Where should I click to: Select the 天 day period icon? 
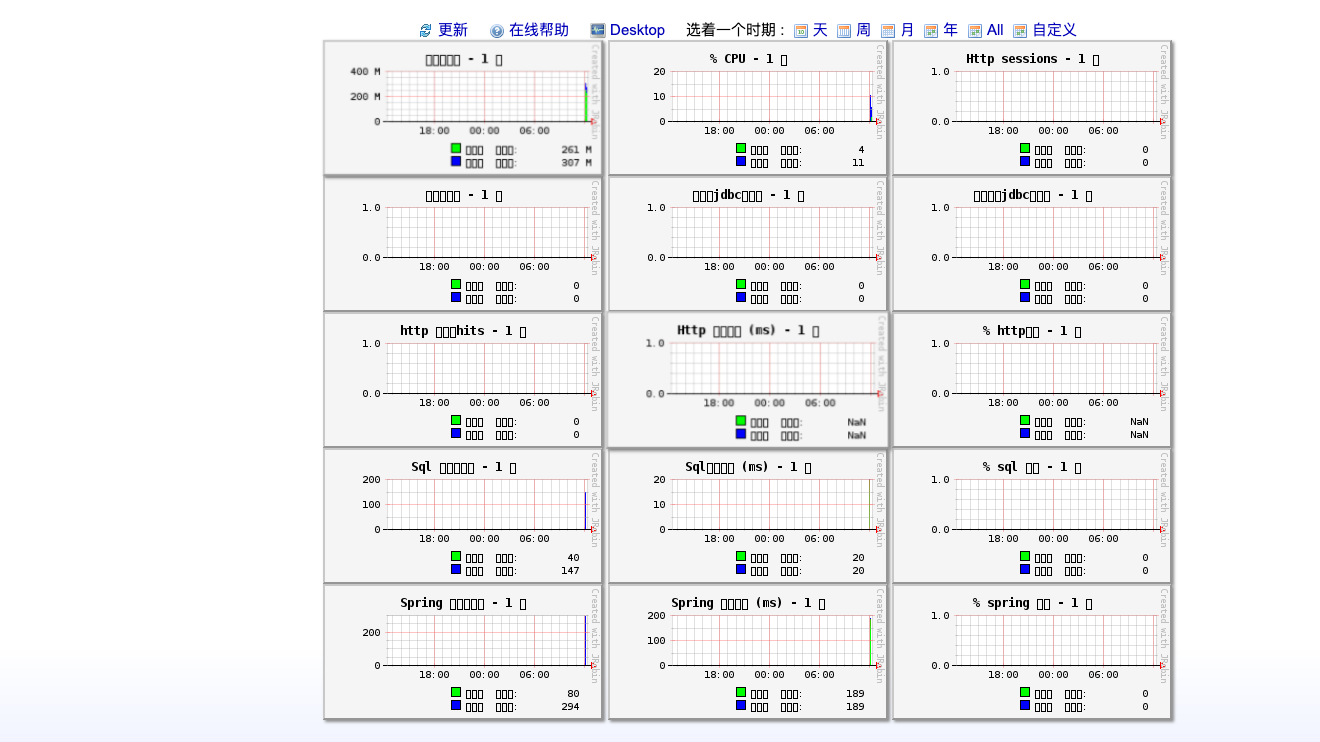pyautogui.click(x=801, y=31)
